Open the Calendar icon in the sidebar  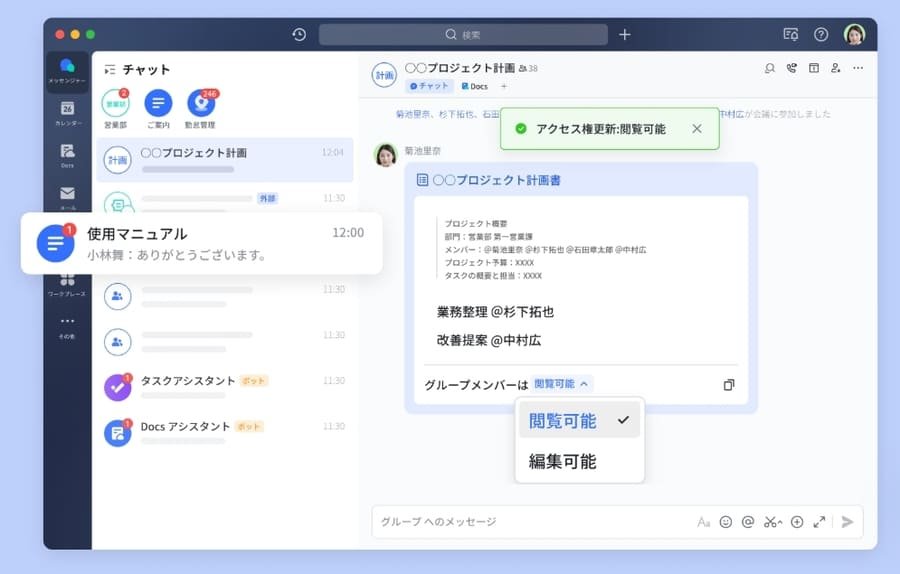click(67, 113)
